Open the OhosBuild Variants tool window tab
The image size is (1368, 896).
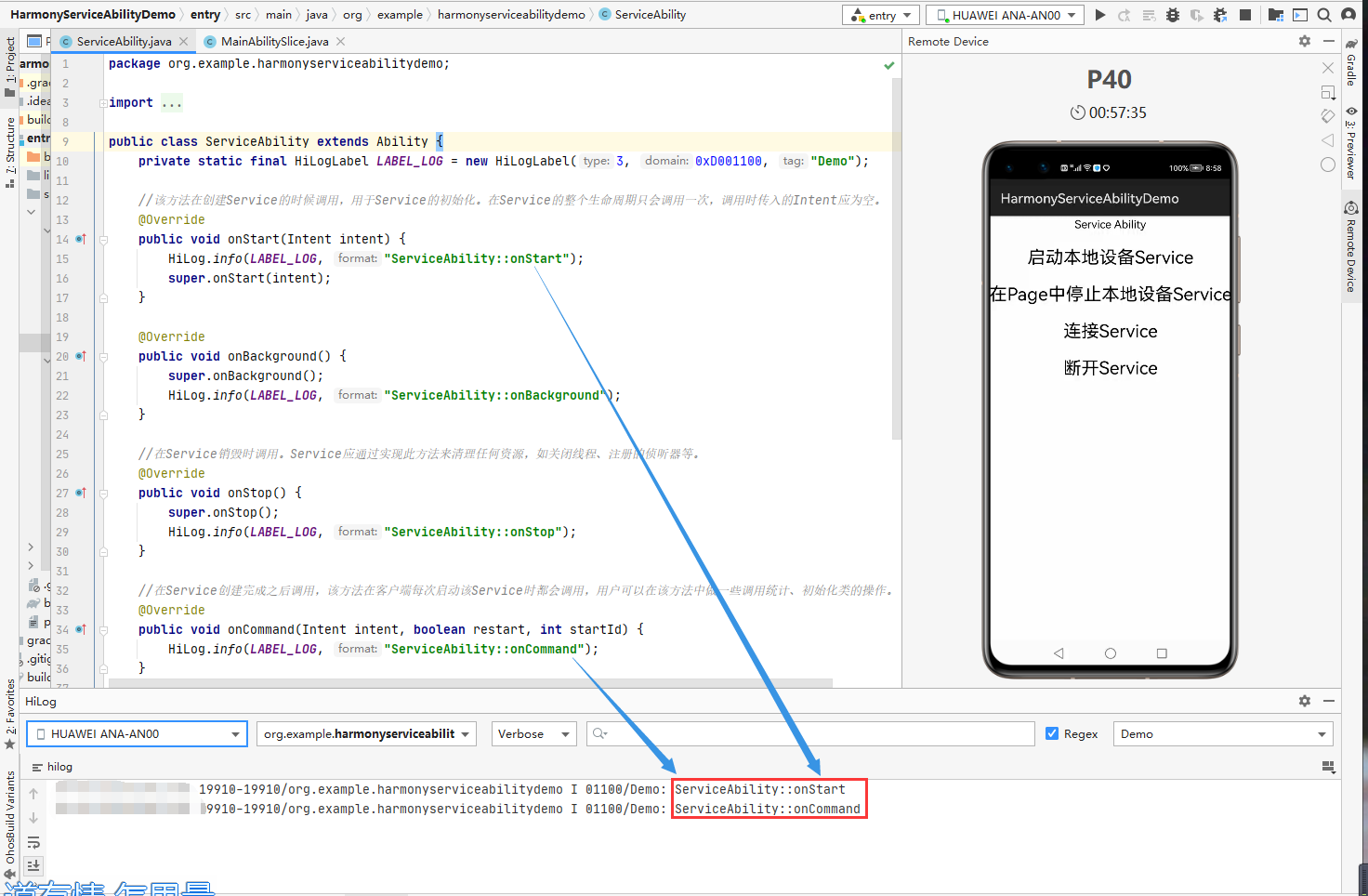(10, 824)
